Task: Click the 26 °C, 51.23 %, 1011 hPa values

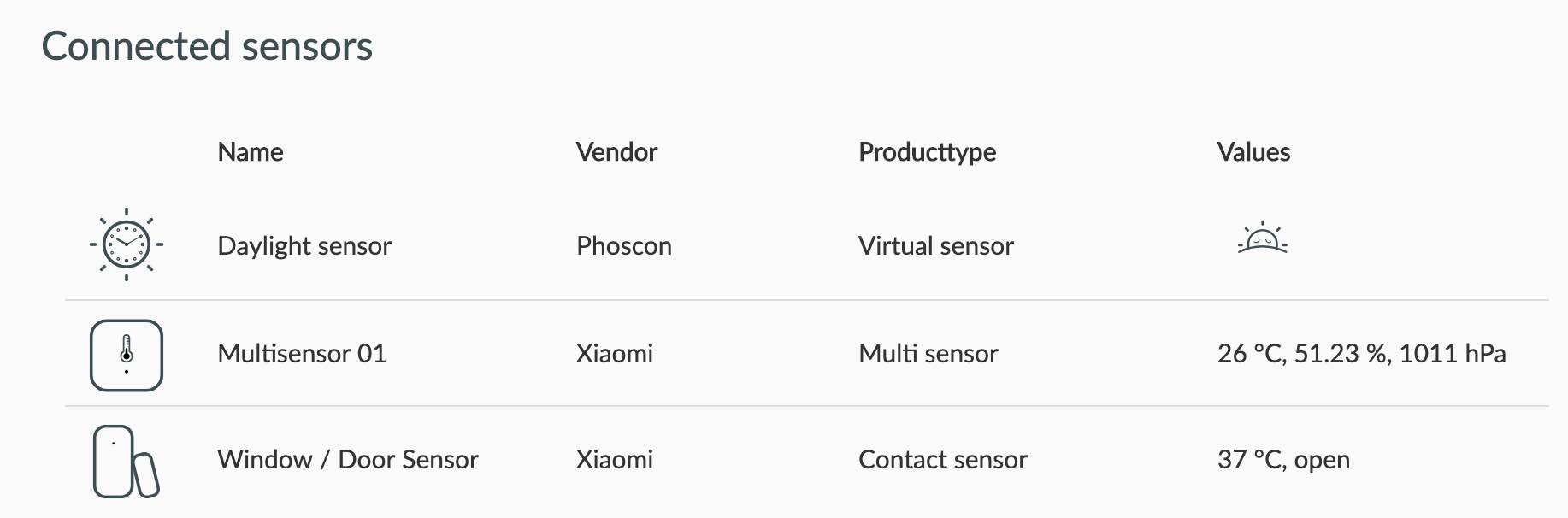Action: tap(1361, 354)
